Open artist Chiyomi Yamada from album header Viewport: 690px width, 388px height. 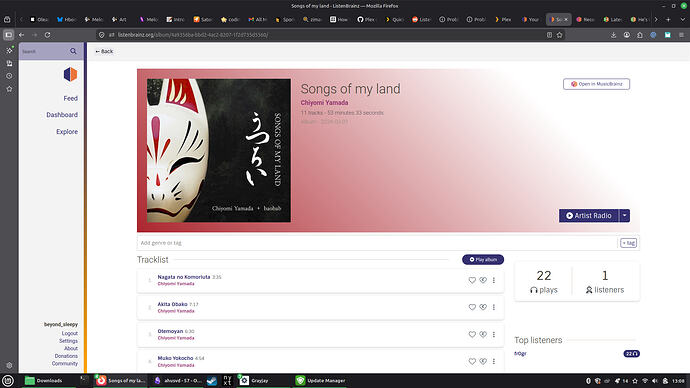pyautogui.click(x=324, y=102)
